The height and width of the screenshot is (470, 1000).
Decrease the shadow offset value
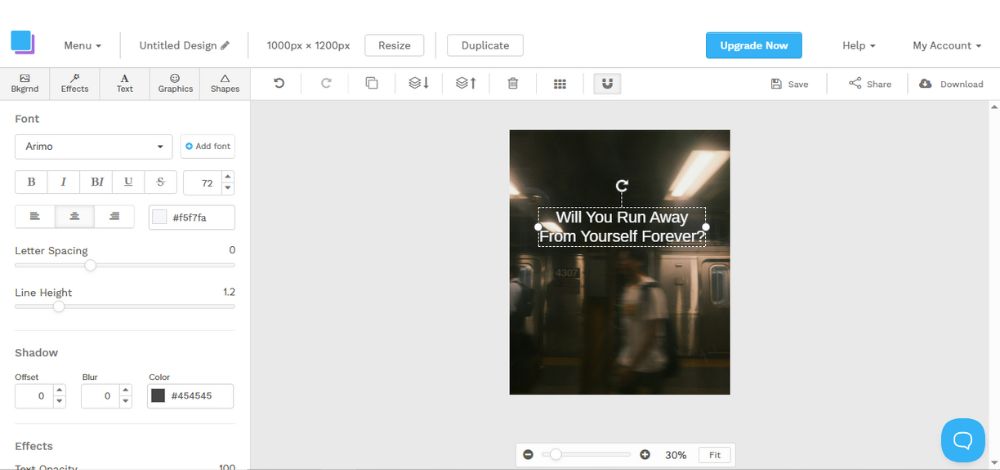[59, 402]
